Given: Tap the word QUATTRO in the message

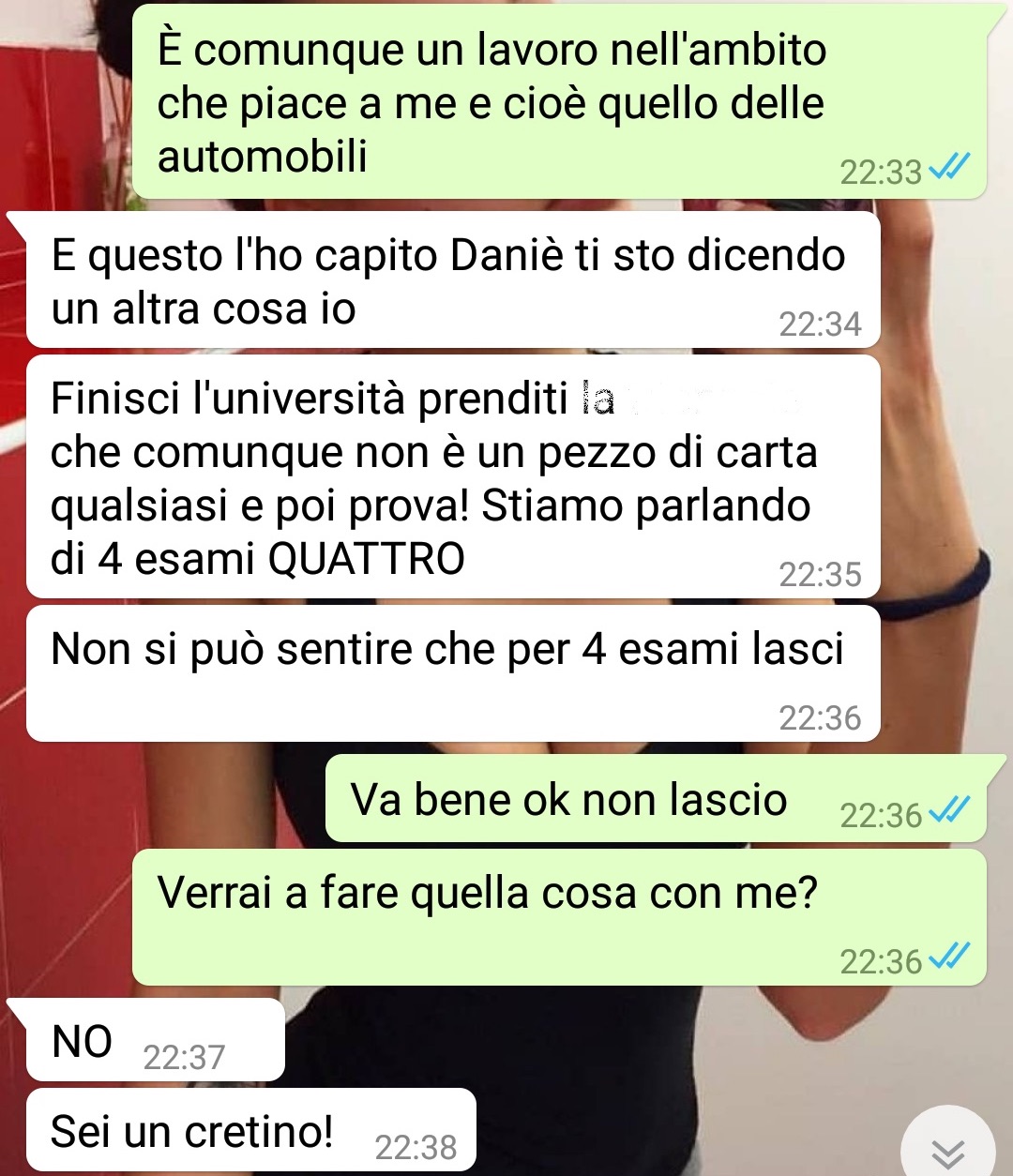Looking at the screenshot, I should point(367,559).
